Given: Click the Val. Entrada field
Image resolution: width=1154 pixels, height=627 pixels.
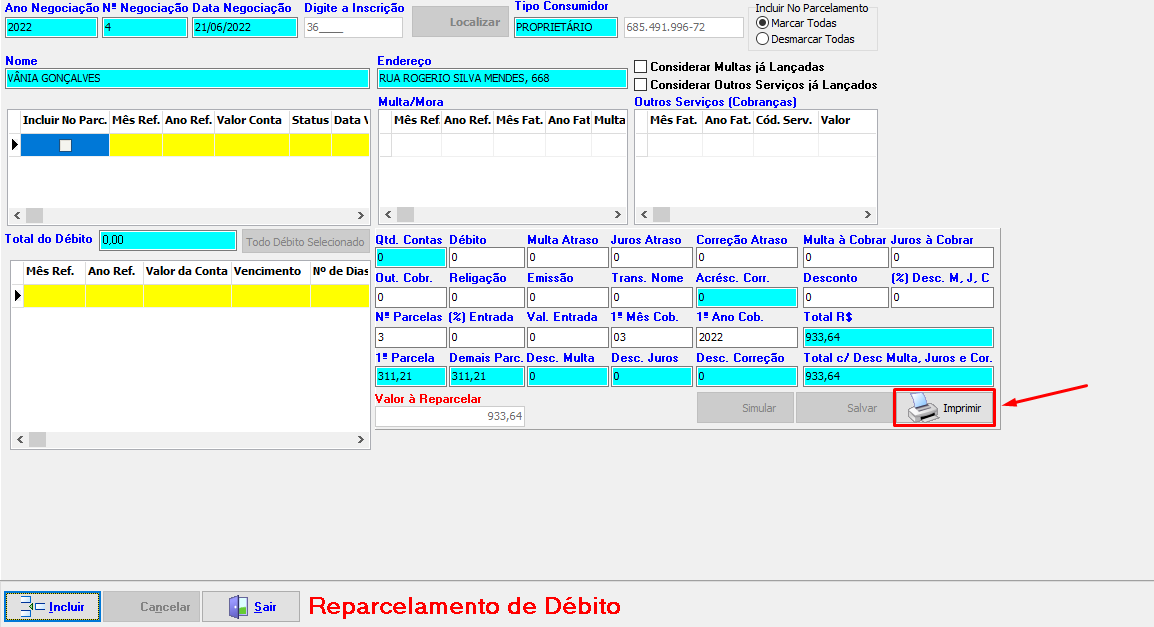Looking at the screenshot, I should 565,338.
